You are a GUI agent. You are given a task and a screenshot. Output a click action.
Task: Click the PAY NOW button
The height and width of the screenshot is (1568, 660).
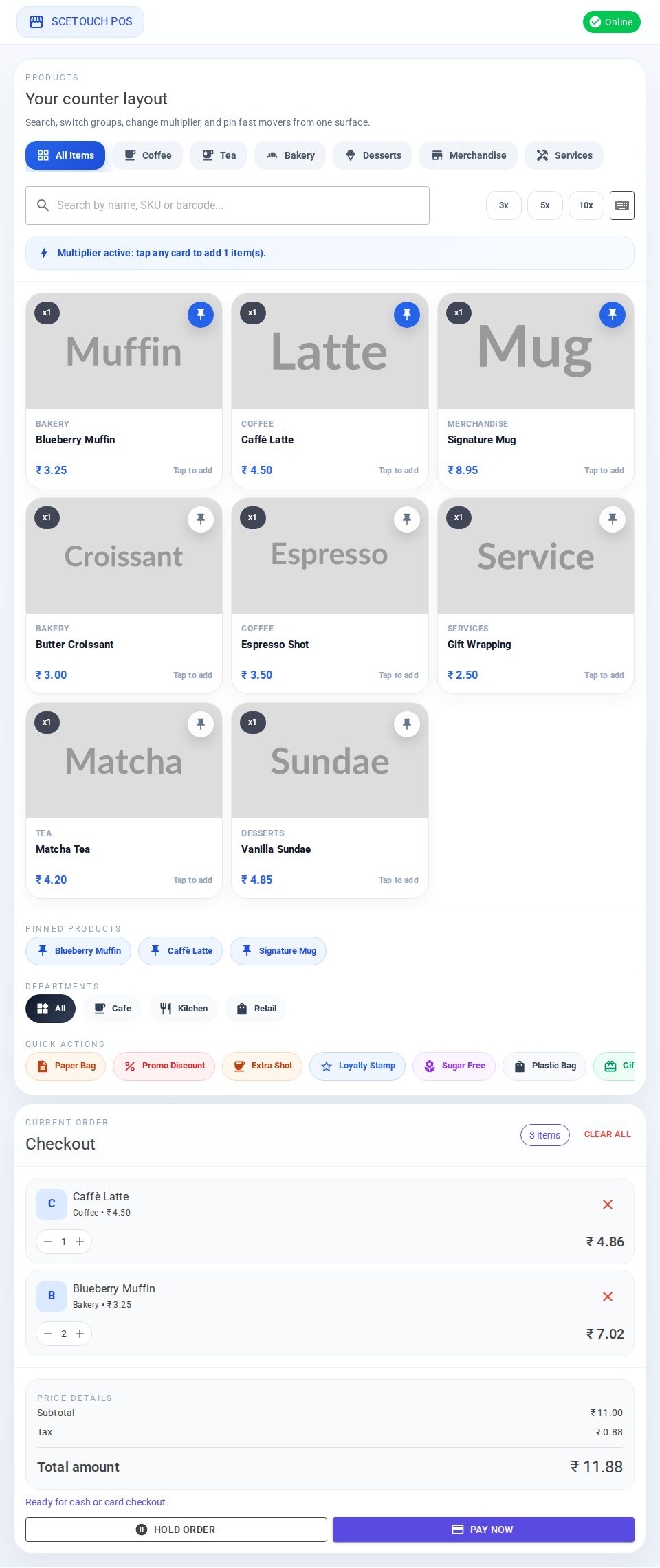[x=483, y=1530]
